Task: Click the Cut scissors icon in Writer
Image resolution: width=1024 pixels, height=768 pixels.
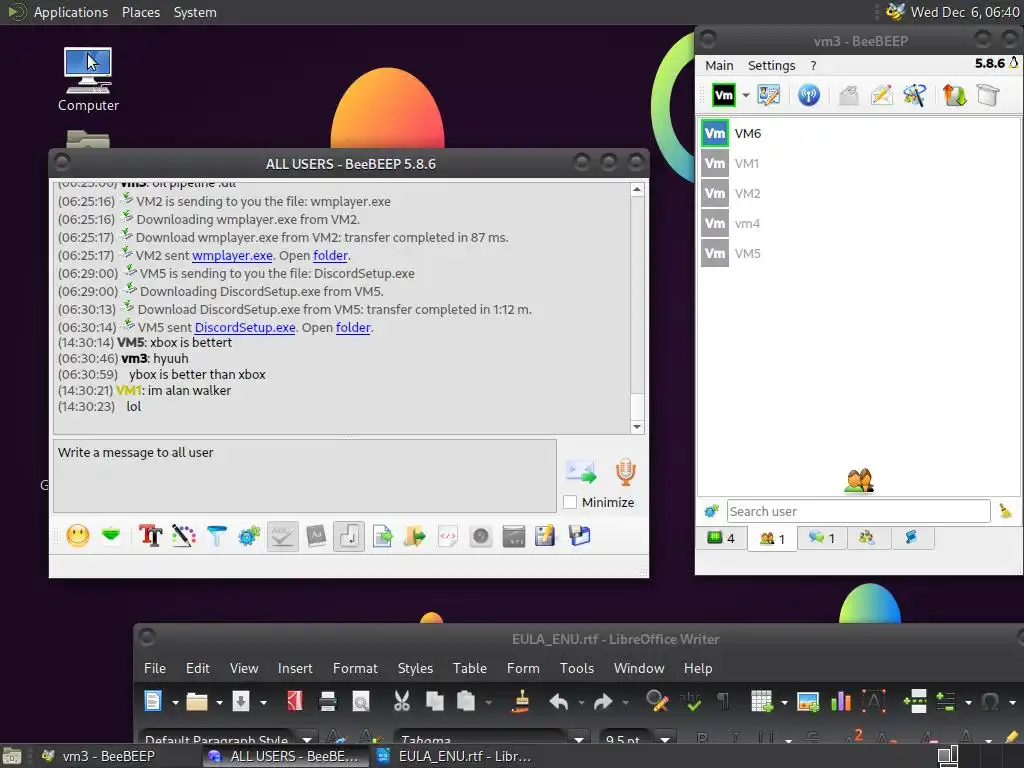Action: 402,702
